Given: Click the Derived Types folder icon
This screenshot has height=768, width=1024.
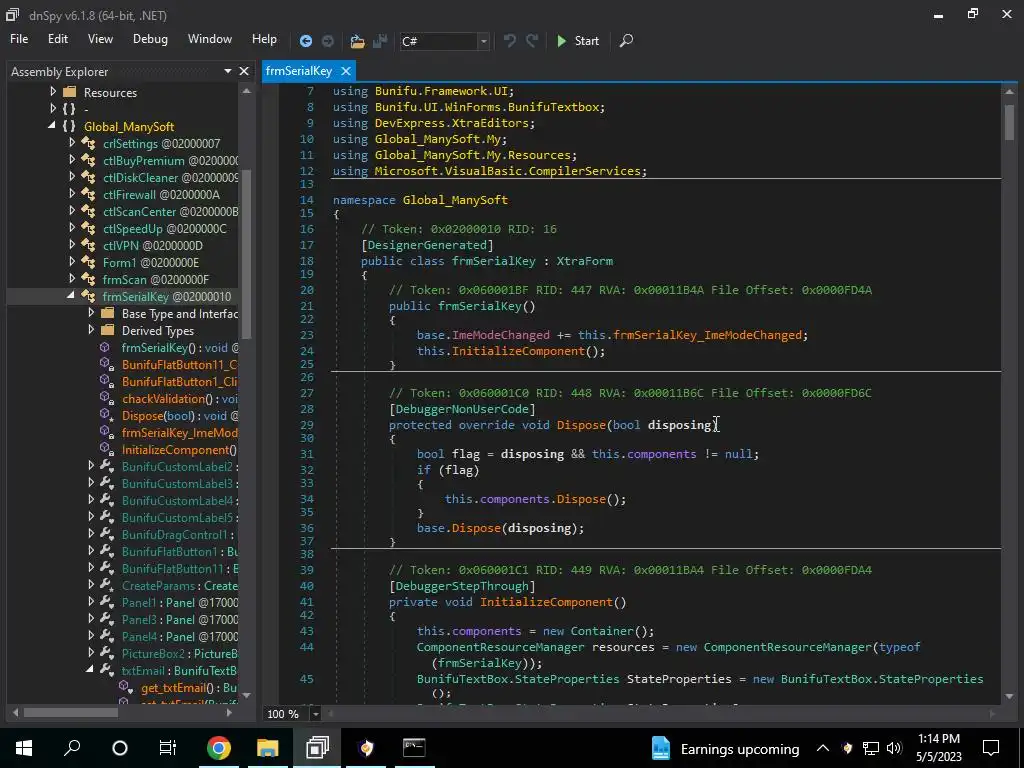Looking at the screenshot, I should pyautogui.click(x=108, y=330).
